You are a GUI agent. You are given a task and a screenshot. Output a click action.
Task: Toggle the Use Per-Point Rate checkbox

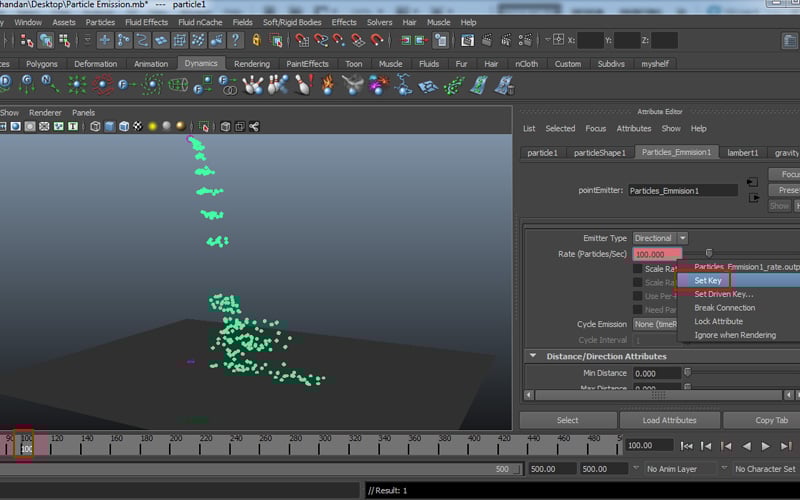click(637, 296)
